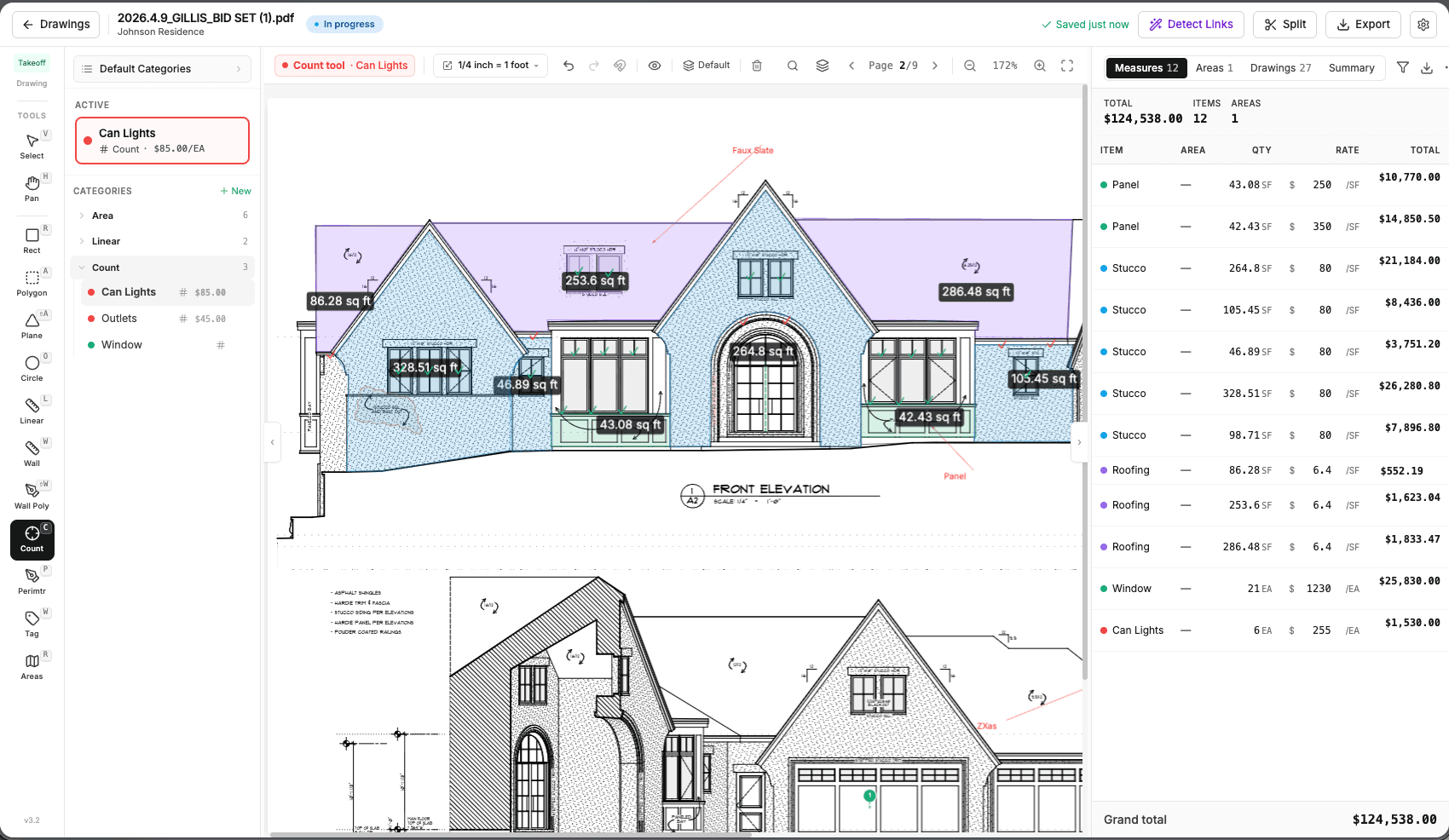Click the Count tool in sidebar
1449x840 pixels.
click(x=32, y=539)
